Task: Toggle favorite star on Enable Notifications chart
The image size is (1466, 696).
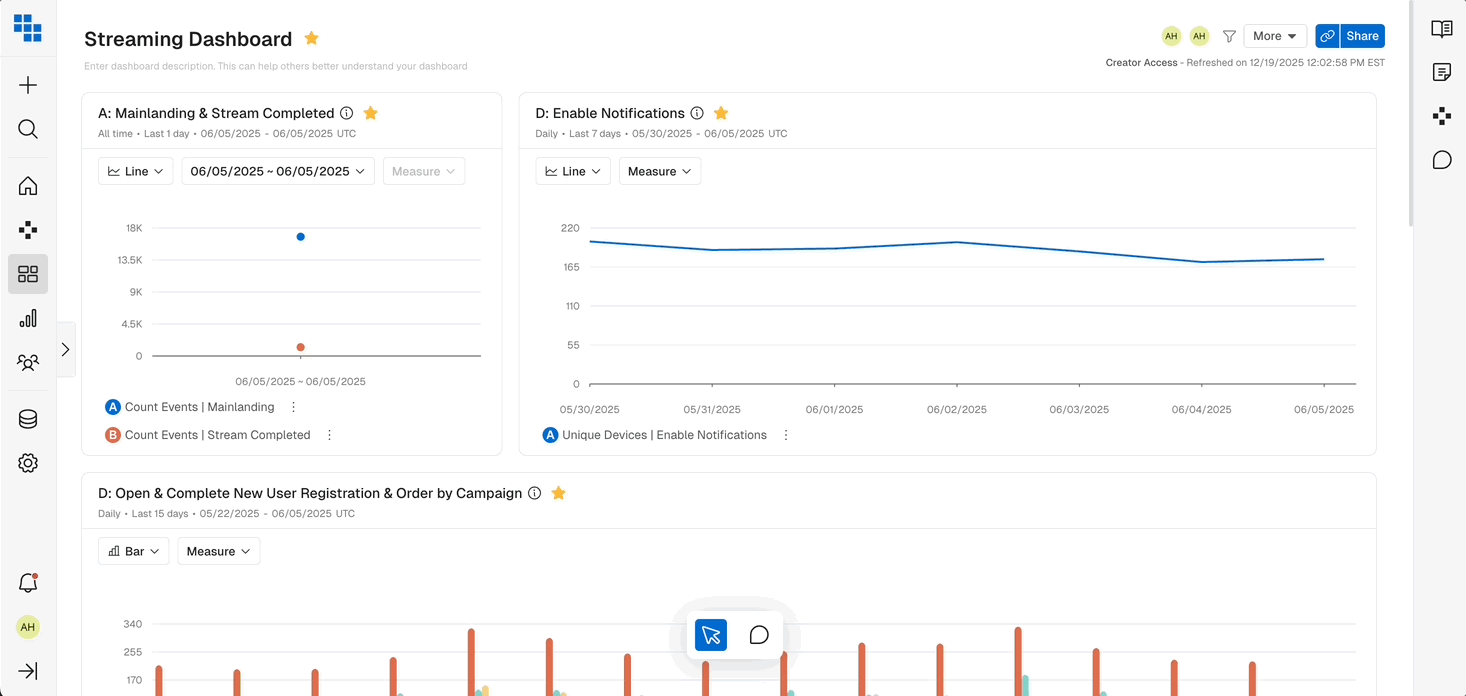Action: [x=721, y=113]
